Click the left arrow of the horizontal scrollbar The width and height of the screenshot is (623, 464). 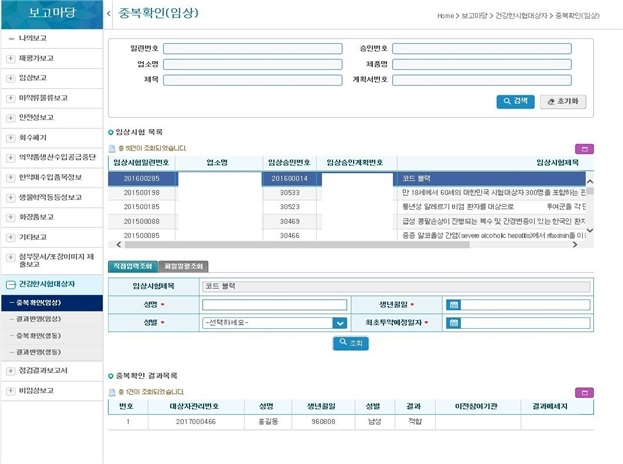click(118, 244)
